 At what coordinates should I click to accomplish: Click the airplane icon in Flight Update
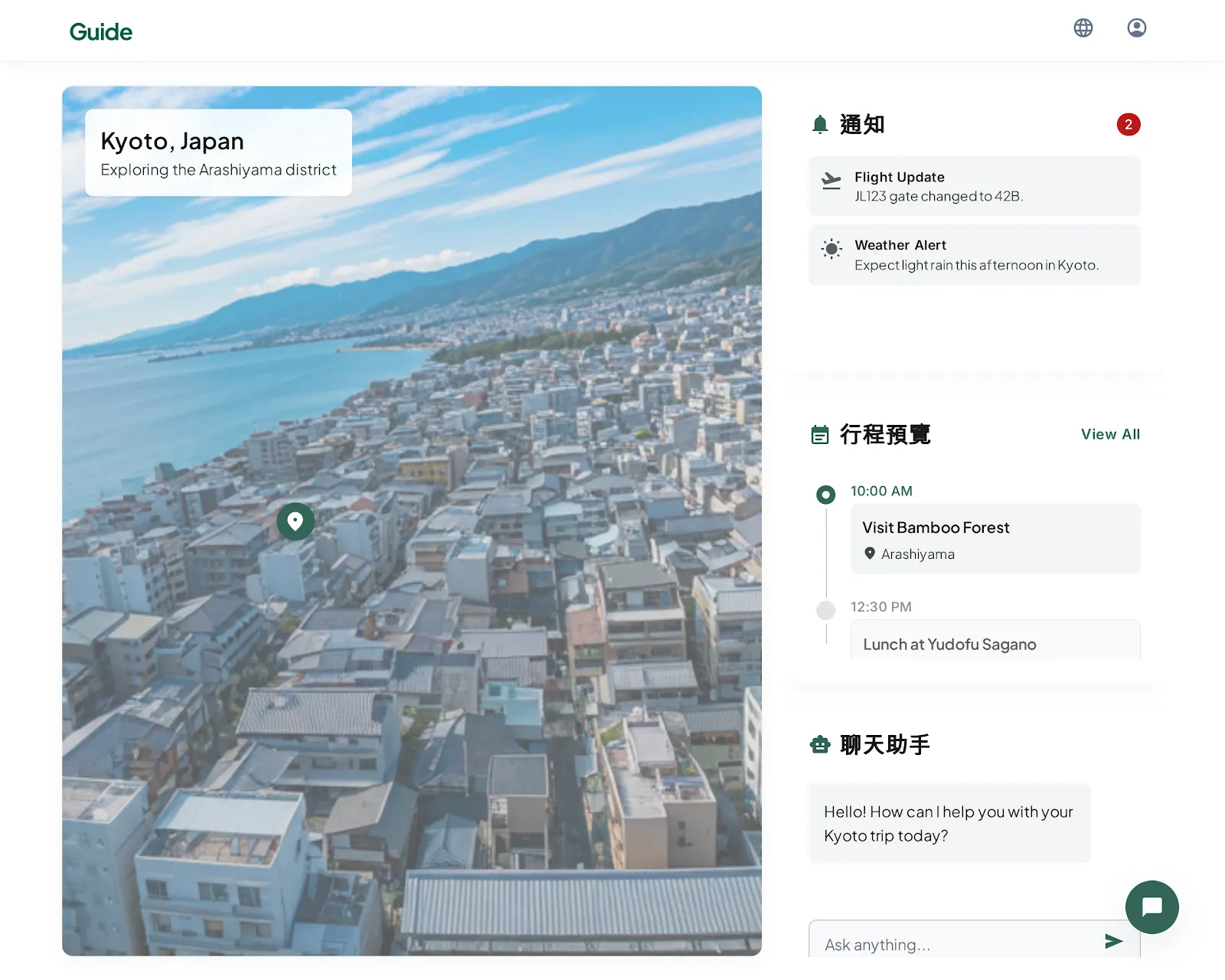tap(831, 181)
